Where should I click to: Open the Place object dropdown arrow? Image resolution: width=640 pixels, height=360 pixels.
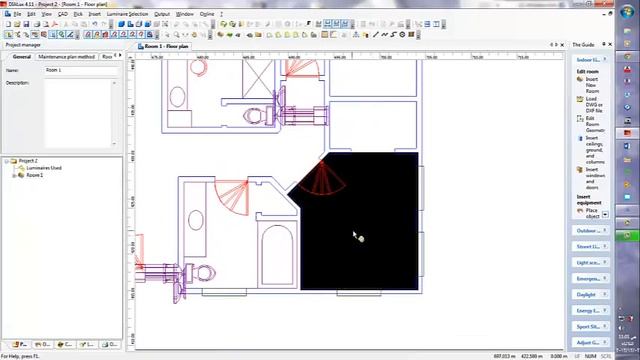[605, 214]
